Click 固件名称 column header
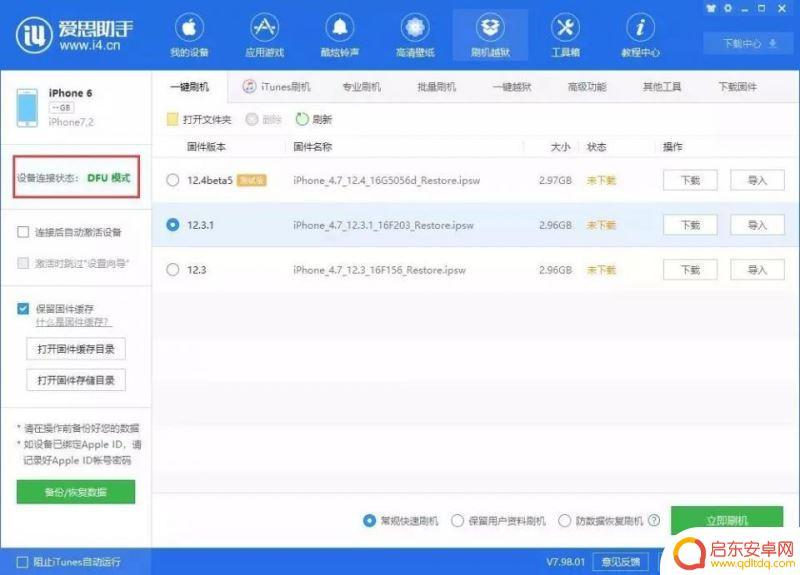Screen dimensions: 800x575 pos(313,147)
